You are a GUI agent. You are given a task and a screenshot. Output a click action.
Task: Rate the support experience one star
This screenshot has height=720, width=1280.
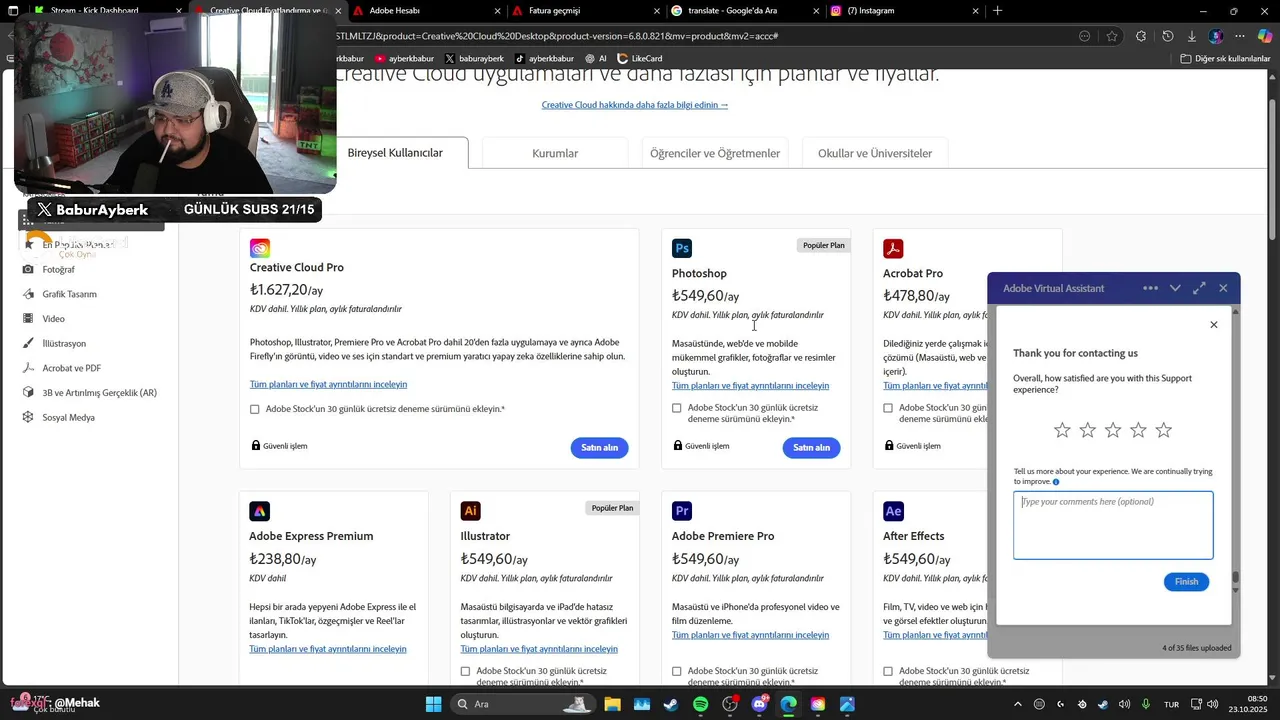tap(1062, 430)
